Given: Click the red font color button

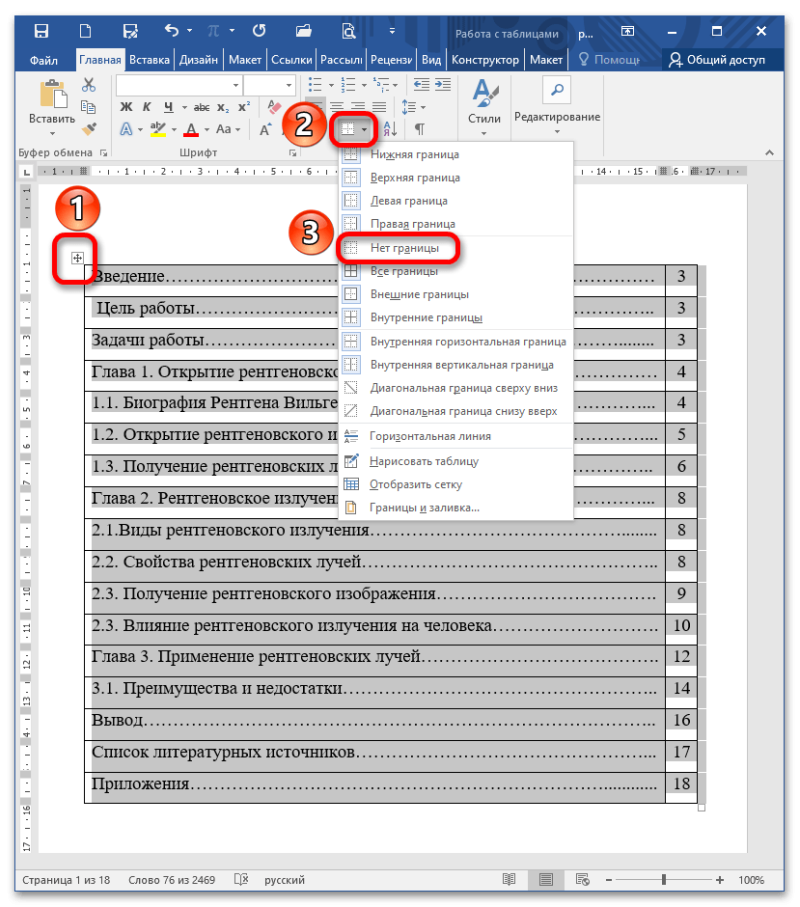Looking at the screenshot, I should tap(191, 129).
